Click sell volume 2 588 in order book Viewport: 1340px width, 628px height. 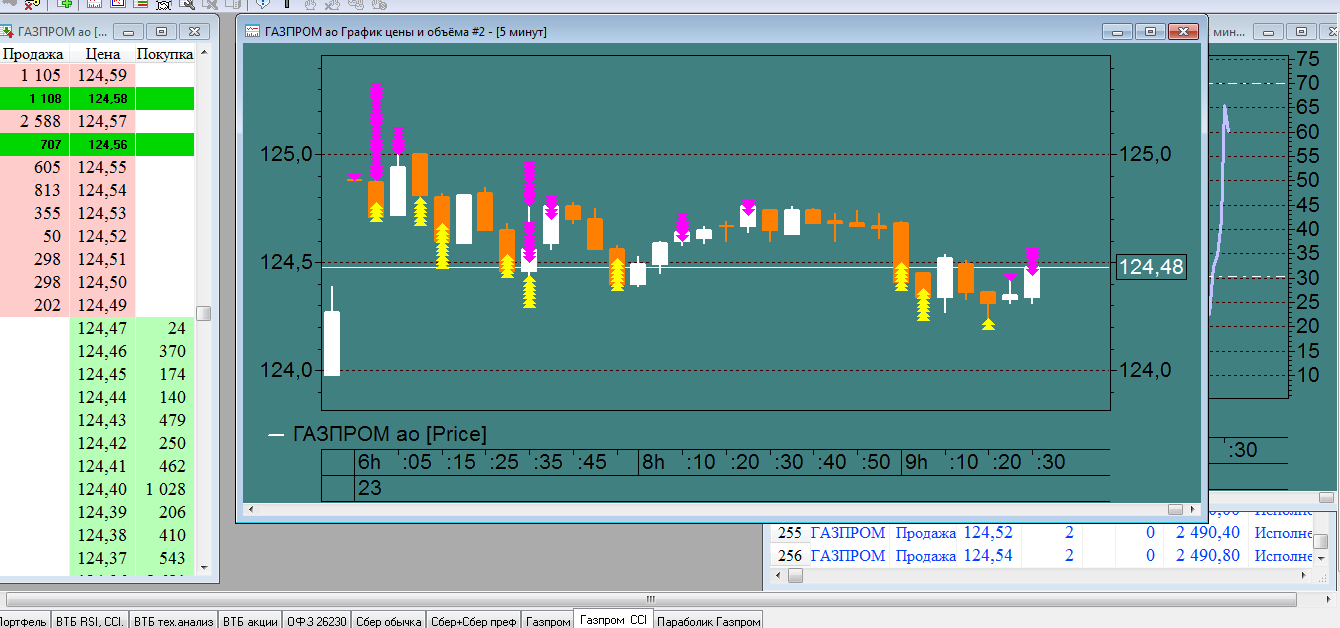coord(40,121)
